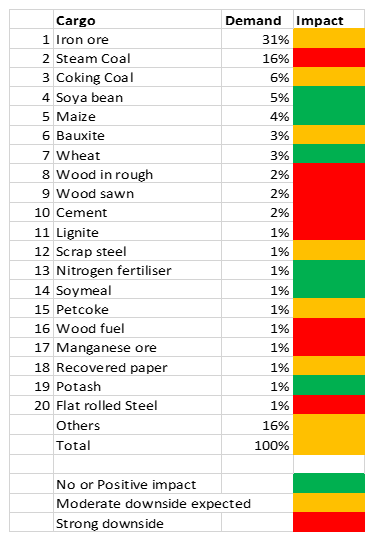384x544 pixels.
Task: Click the red impact cell for Steam Coal
Action: (x=329, y=58)
